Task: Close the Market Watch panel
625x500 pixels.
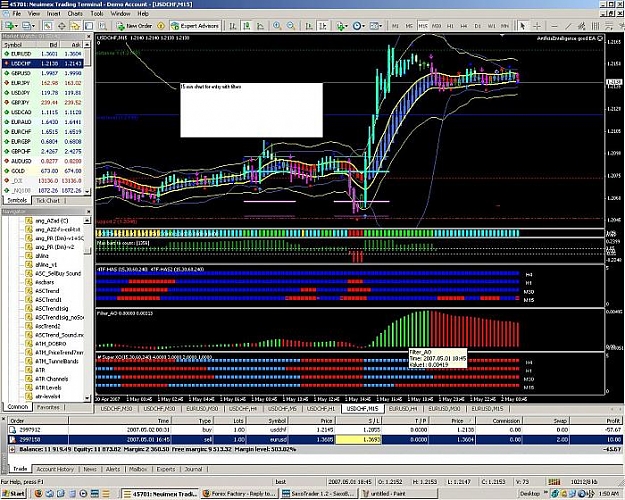Action: coord(89,36)
